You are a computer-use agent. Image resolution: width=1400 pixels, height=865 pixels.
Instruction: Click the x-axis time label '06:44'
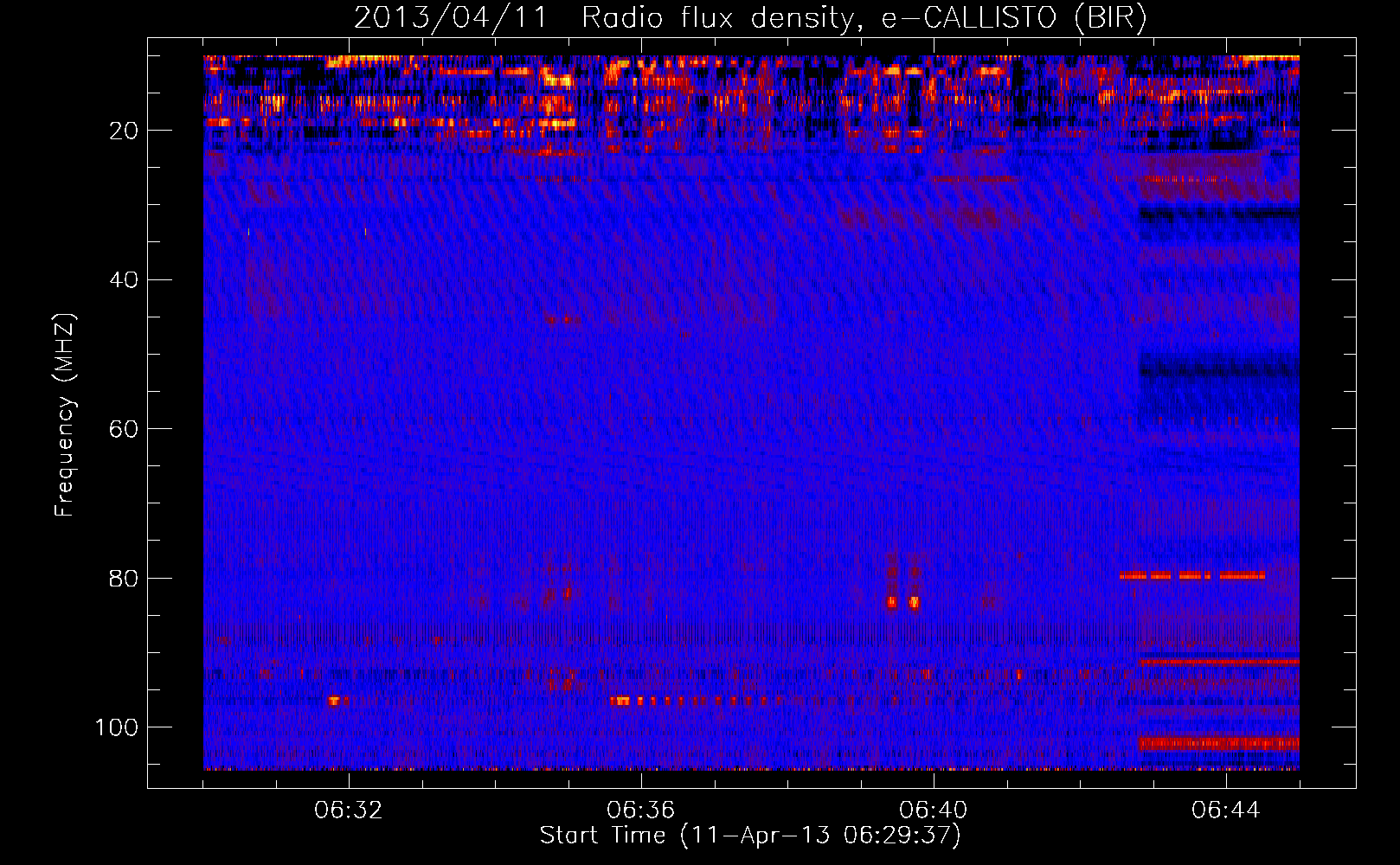point(1226,811)
